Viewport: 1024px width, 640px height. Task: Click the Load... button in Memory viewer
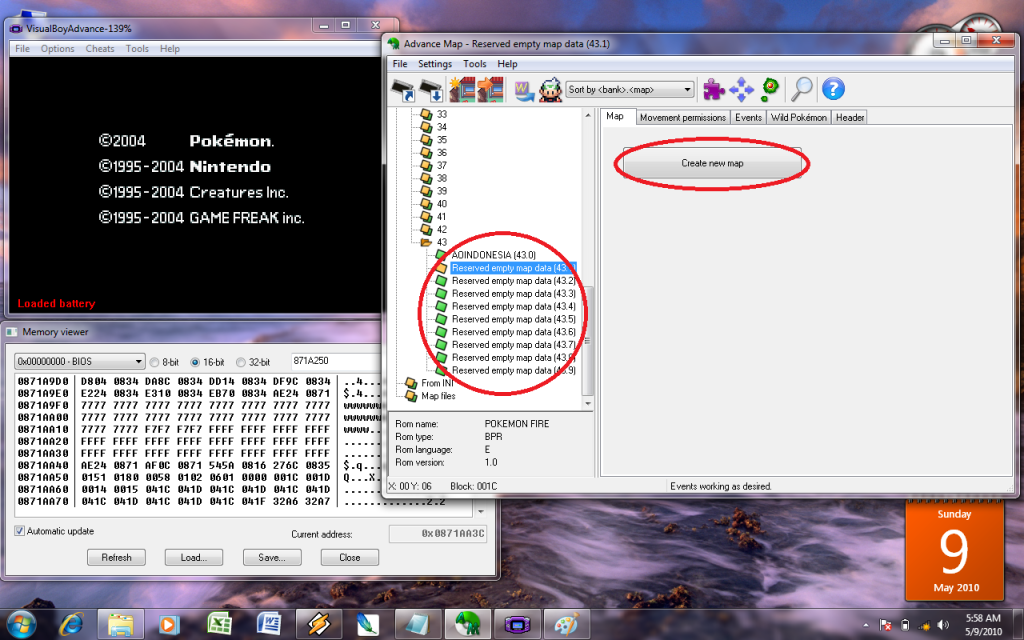[x=193, y=558]
